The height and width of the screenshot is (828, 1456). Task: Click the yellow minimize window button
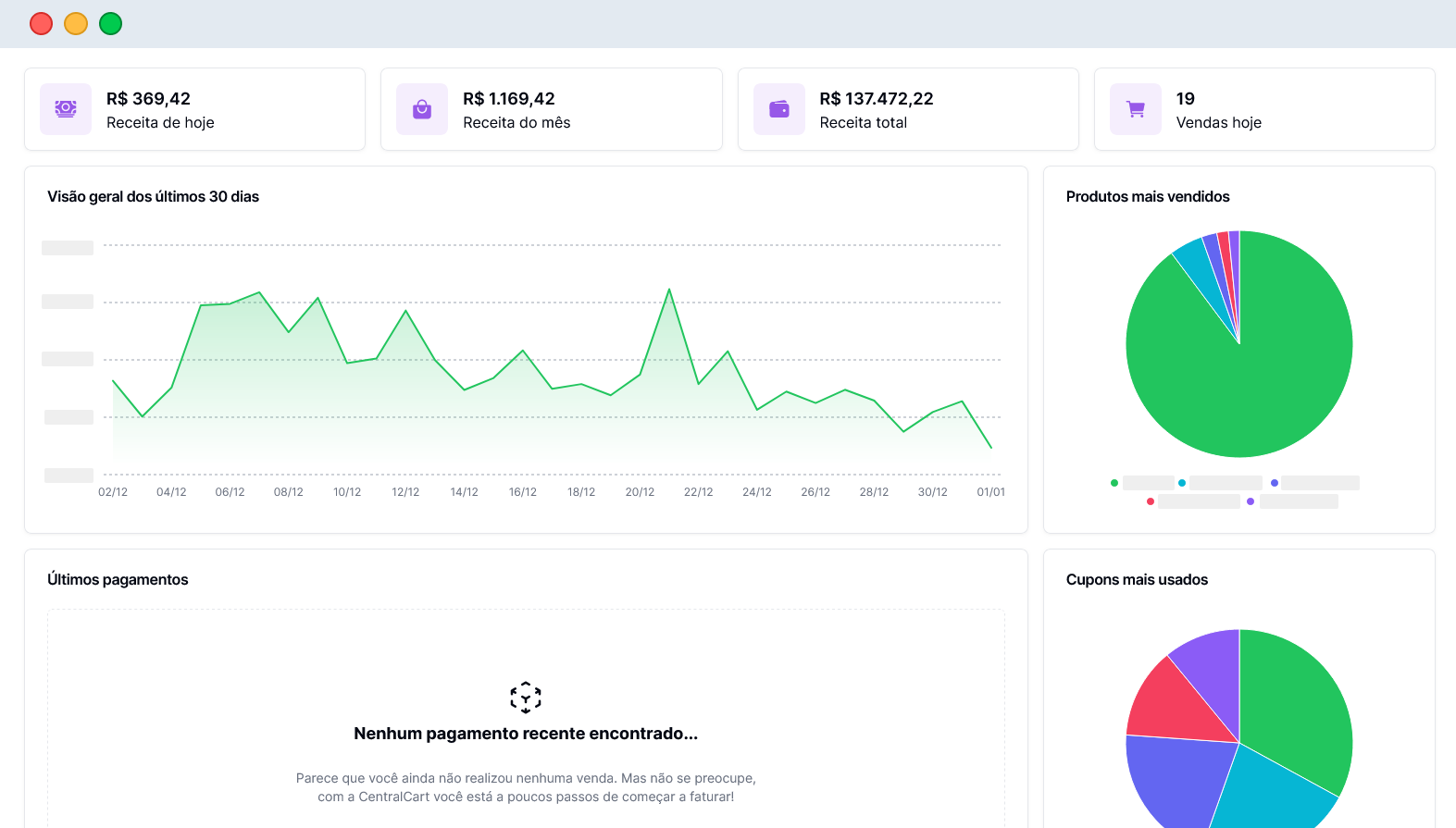[x=76, y=24]
